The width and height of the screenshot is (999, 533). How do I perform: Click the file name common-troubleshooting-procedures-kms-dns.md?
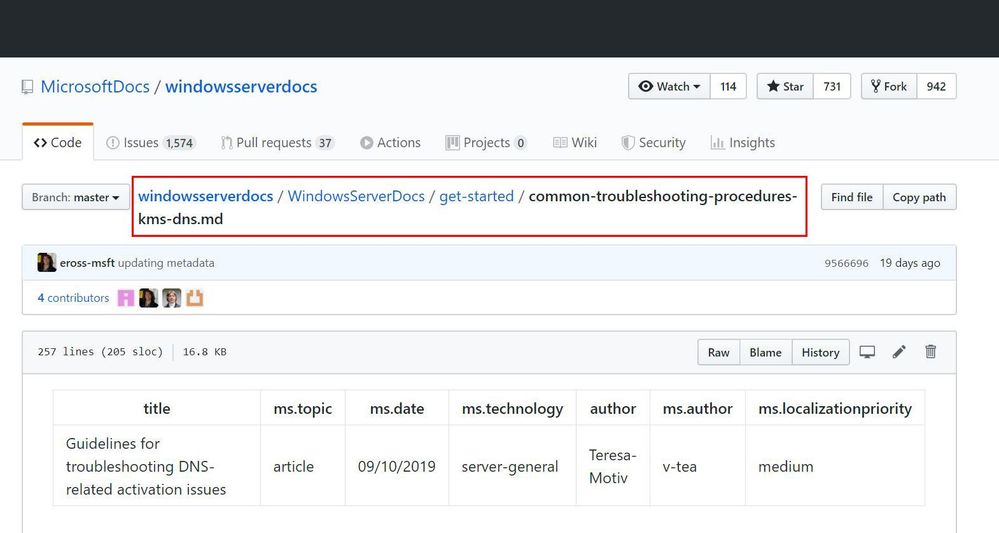[468, 208]
